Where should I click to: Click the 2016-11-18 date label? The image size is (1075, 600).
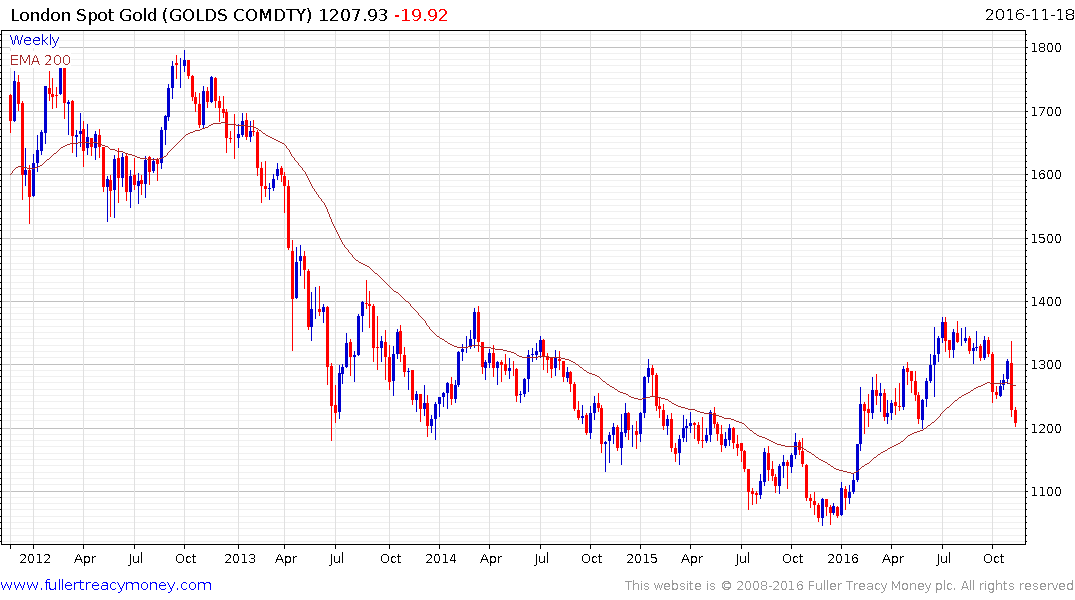(x=1029, y=15)
